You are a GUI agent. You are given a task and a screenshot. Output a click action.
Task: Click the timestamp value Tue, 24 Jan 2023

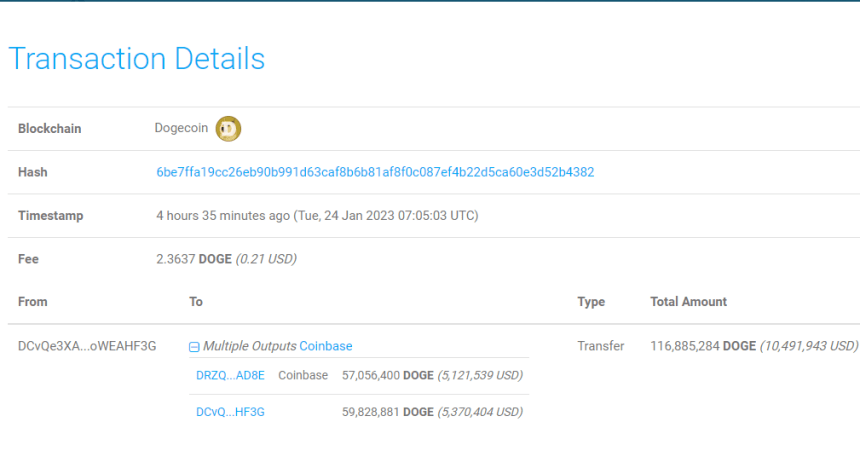[x=317, y=216]
